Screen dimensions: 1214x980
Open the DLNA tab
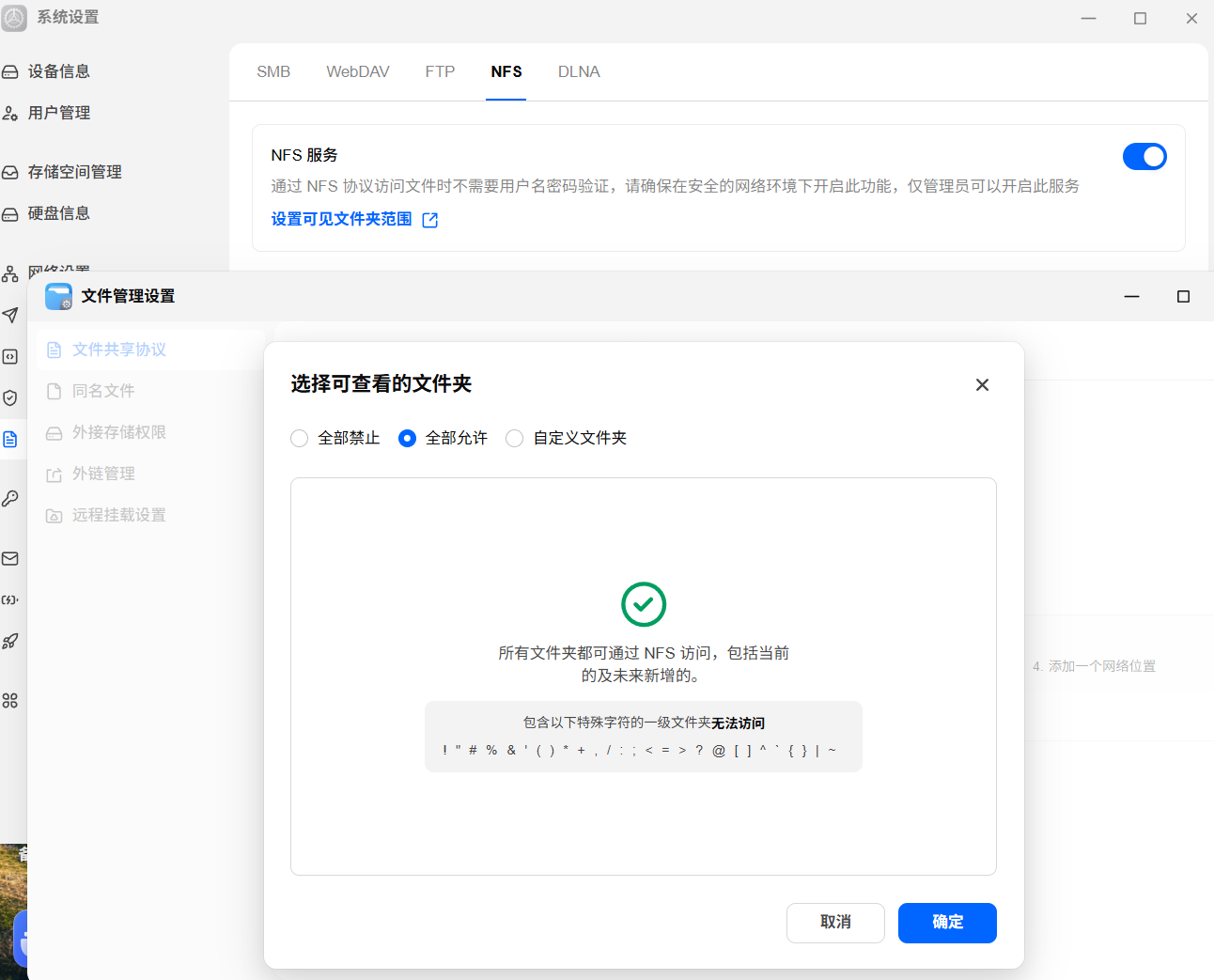tap(579, 71)
